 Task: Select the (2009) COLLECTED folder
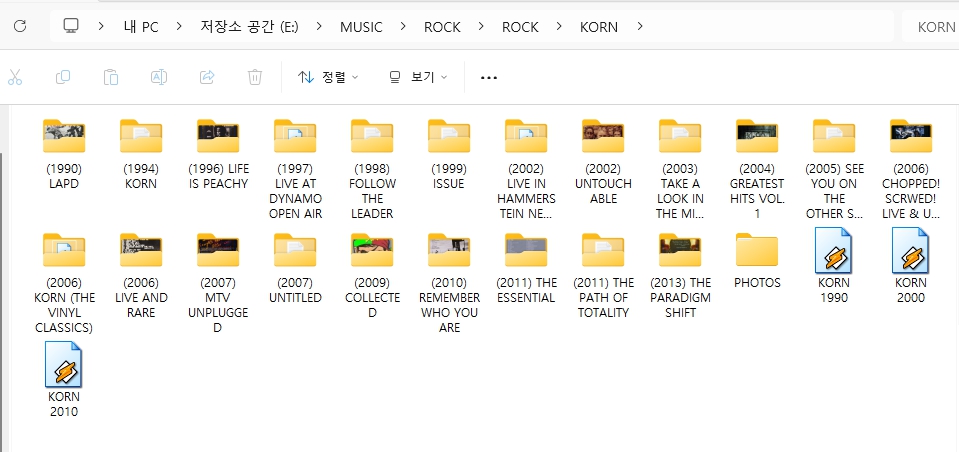(372, 276)
